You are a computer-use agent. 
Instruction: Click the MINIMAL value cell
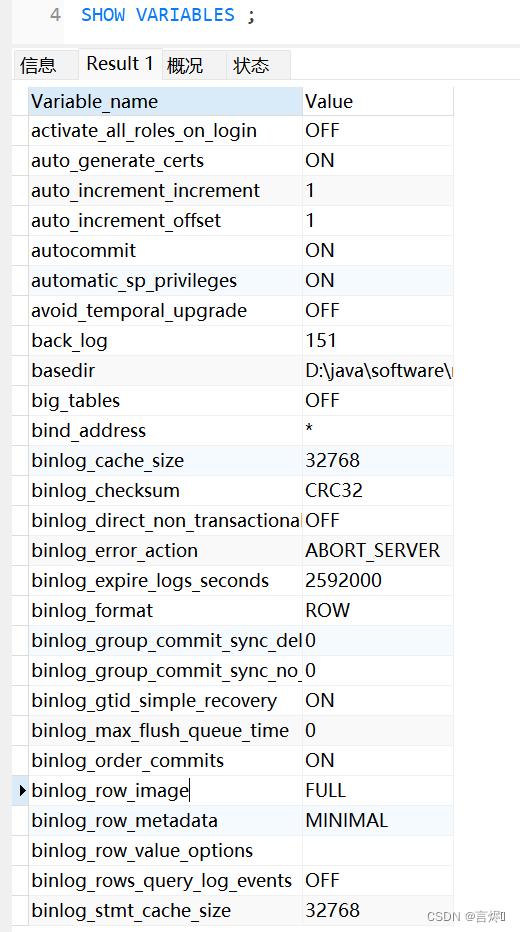378,821
